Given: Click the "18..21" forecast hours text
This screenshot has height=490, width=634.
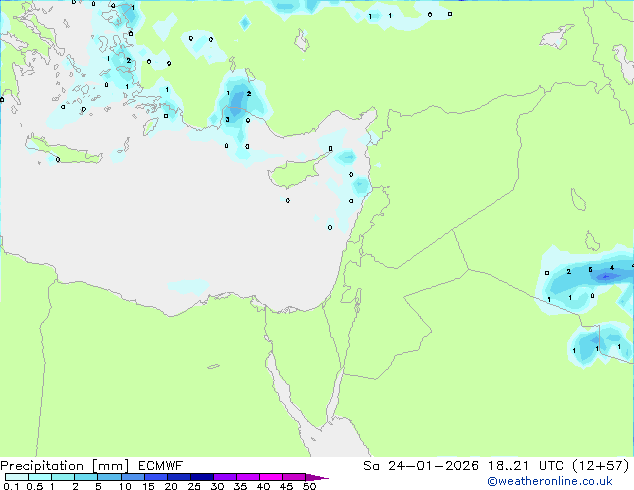Looking at the screenshot, I should click(508, 466).
